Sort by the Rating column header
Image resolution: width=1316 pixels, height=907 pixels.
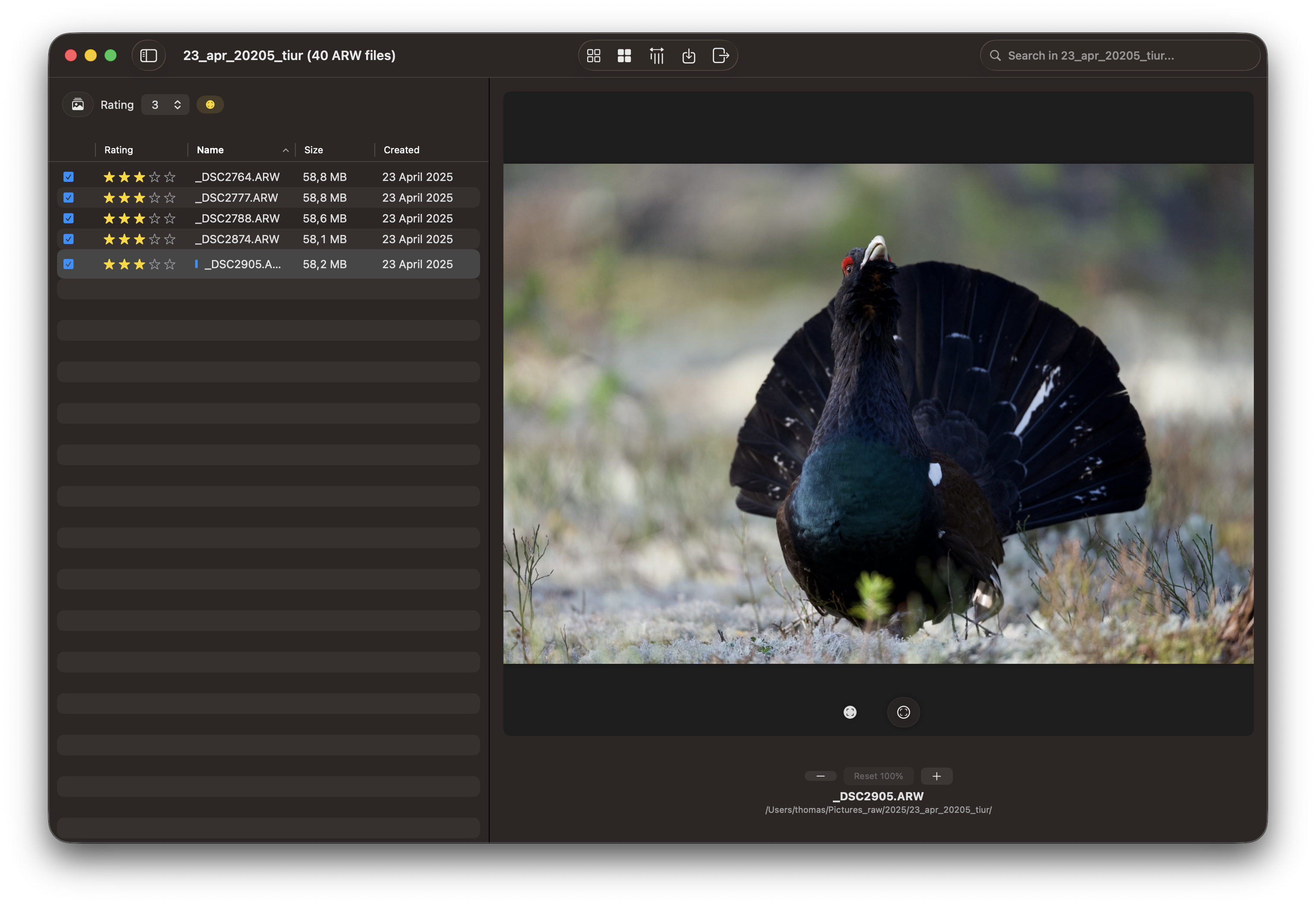pyautogui.click(x=118, y=150)
